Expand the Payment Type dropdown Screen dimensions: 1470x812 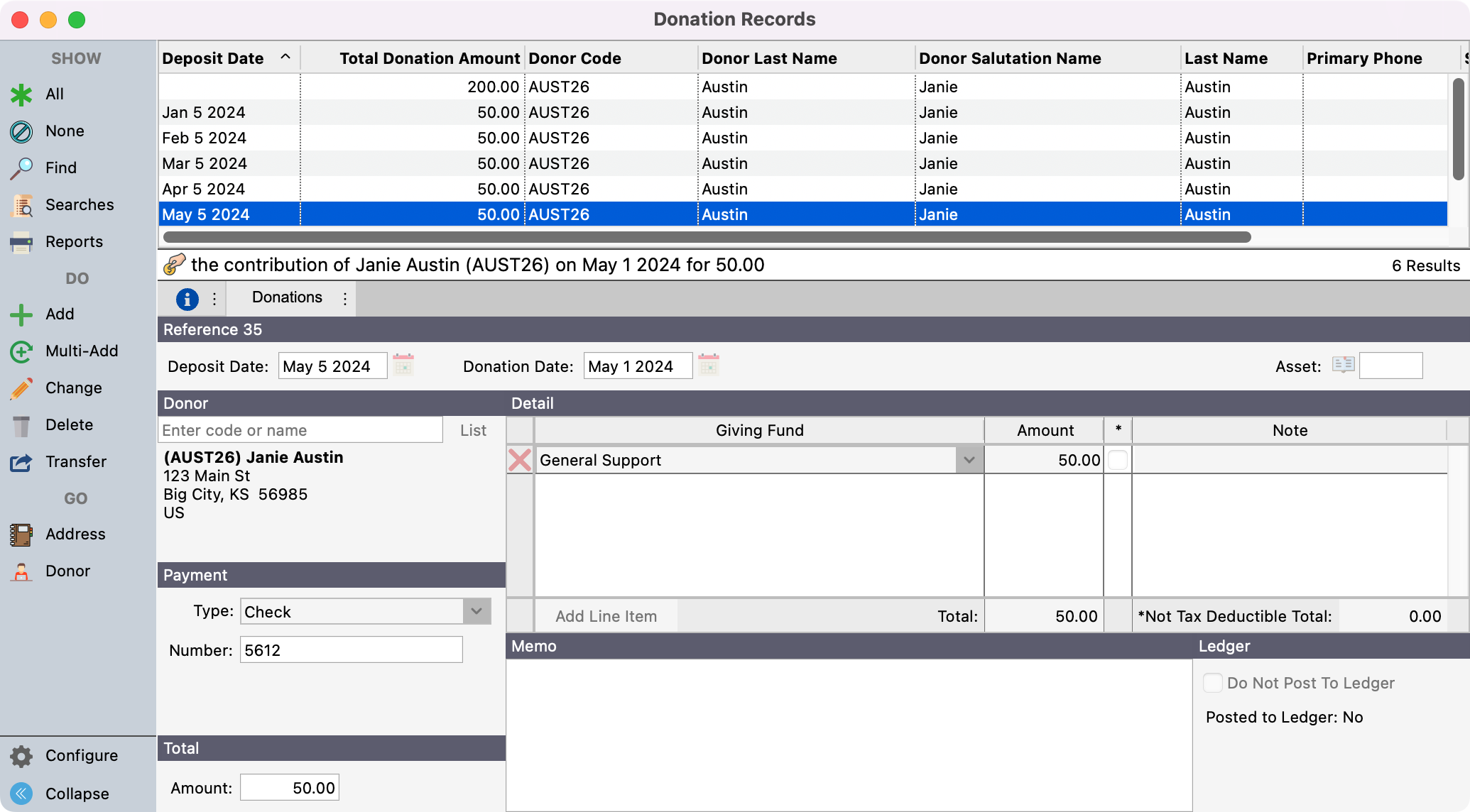(x=477, y=611)
